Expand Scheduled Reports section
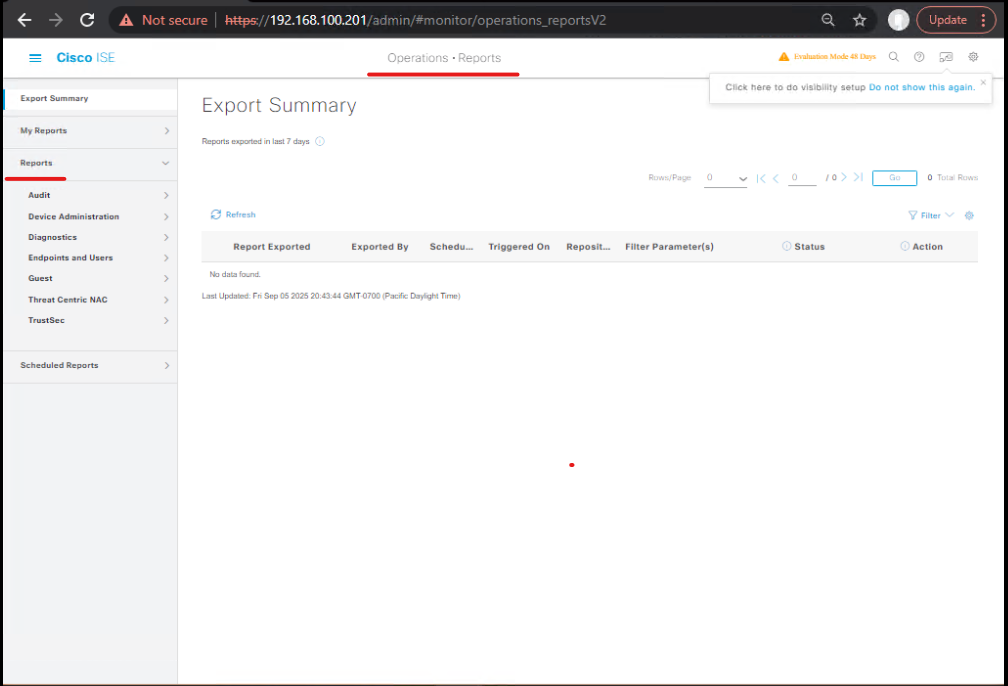The width and height of the screenshot is (1008, 686). coord(91,365)
